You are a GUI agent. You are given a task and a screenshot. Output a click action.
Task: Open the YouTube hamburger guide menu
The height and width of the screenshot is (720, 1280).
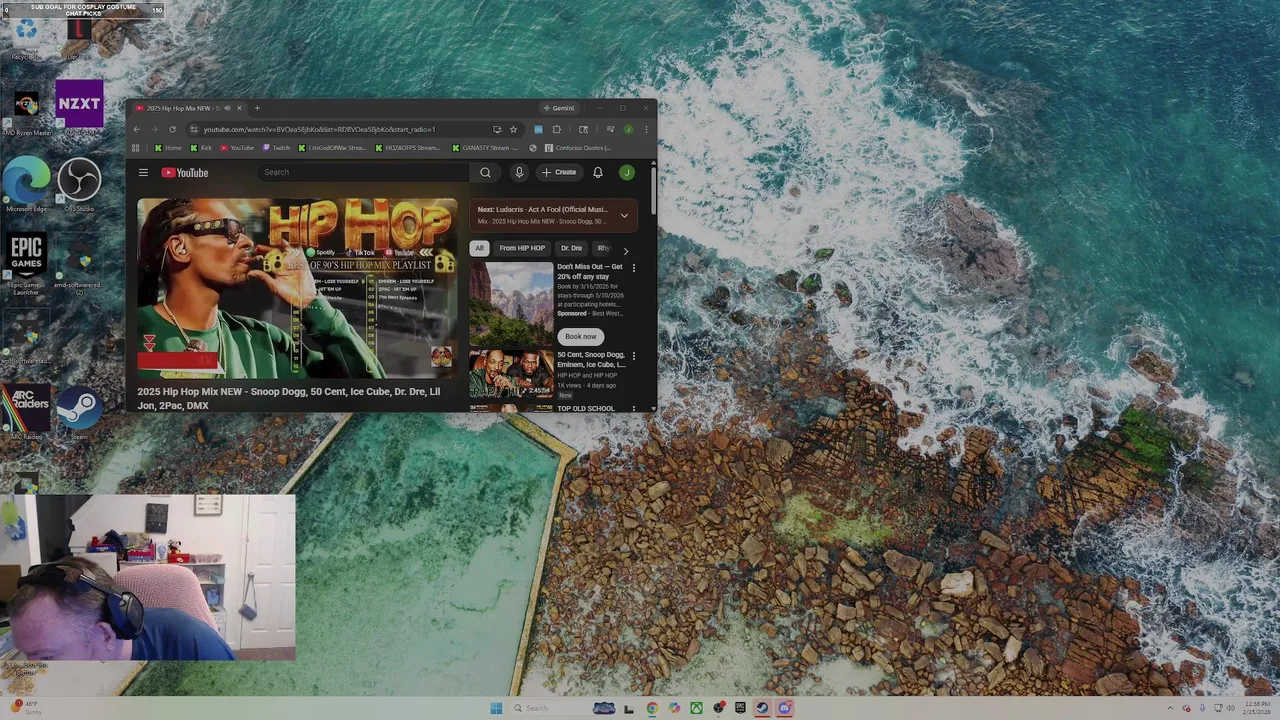[143, 173]
